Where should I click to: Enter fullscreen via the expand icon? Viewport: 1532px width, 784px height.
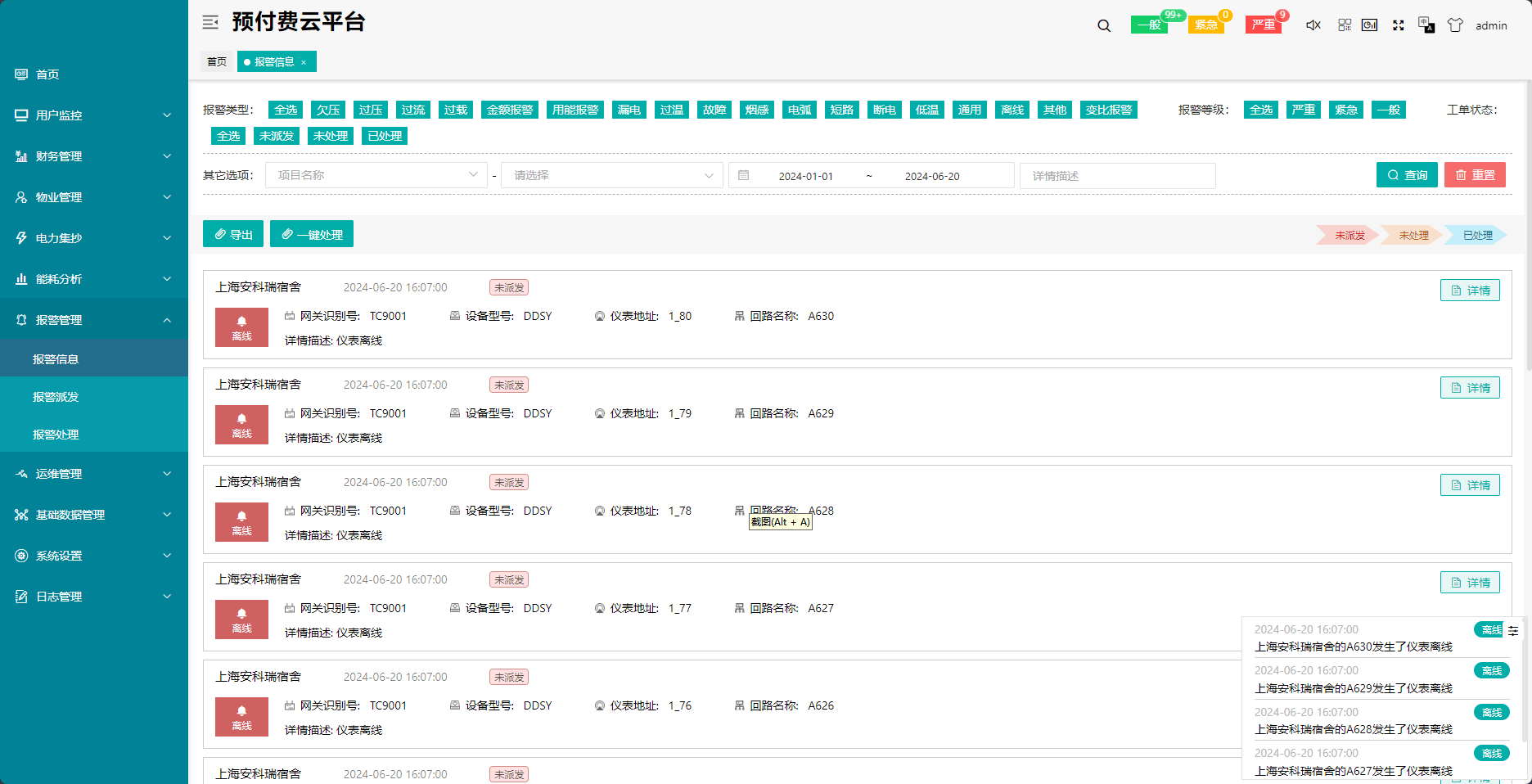click(1399, 25)
